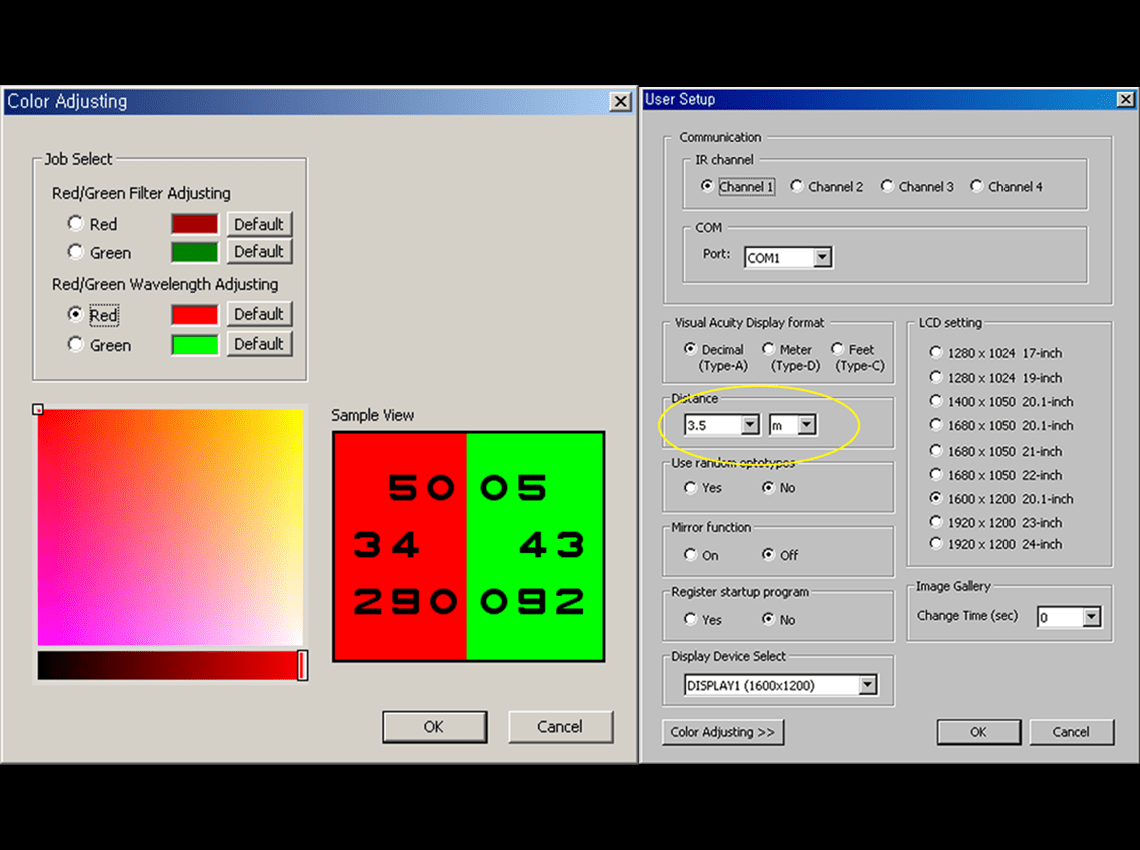Enable Register startup program
Viewport: 1140px width, 850px height.
[690, 619]
